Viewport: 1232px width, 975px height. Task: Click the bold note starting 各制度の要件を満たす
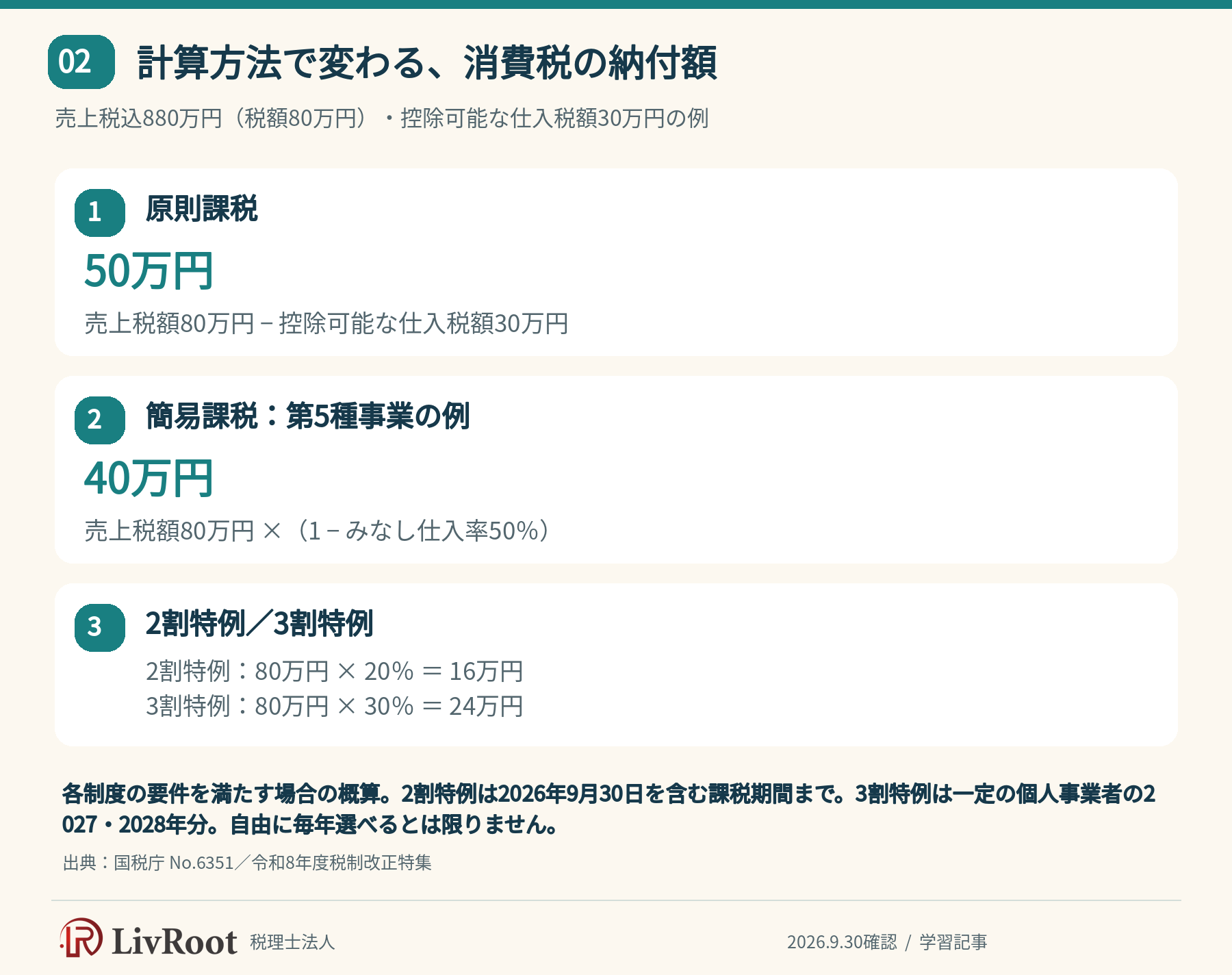[x=608, y=809]
